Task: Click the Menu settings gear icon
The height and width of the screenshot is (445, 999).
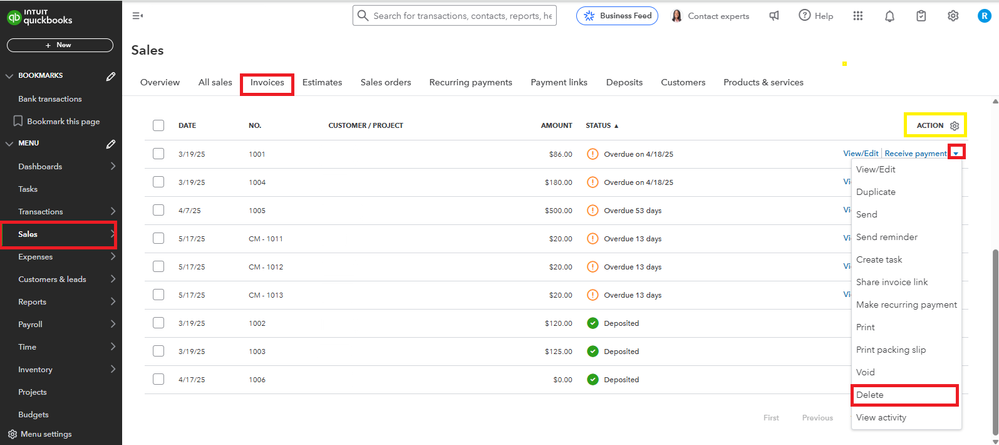Action: 12,434
